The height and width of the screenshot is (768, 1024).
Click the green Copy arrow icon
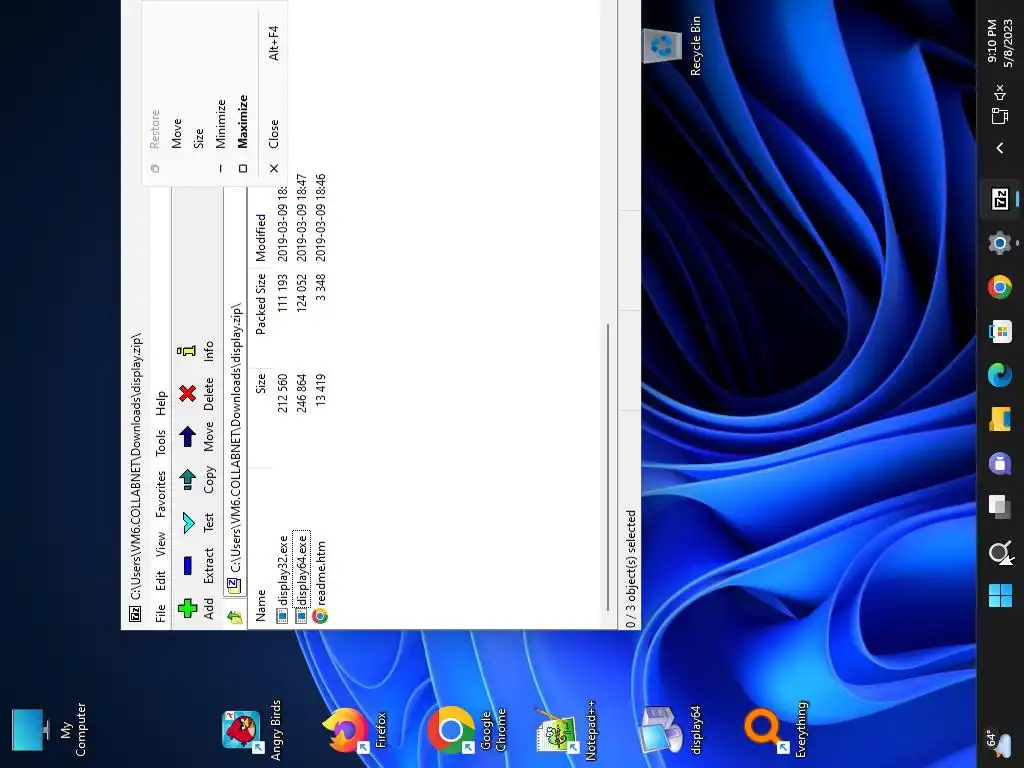tap(187, 479)
